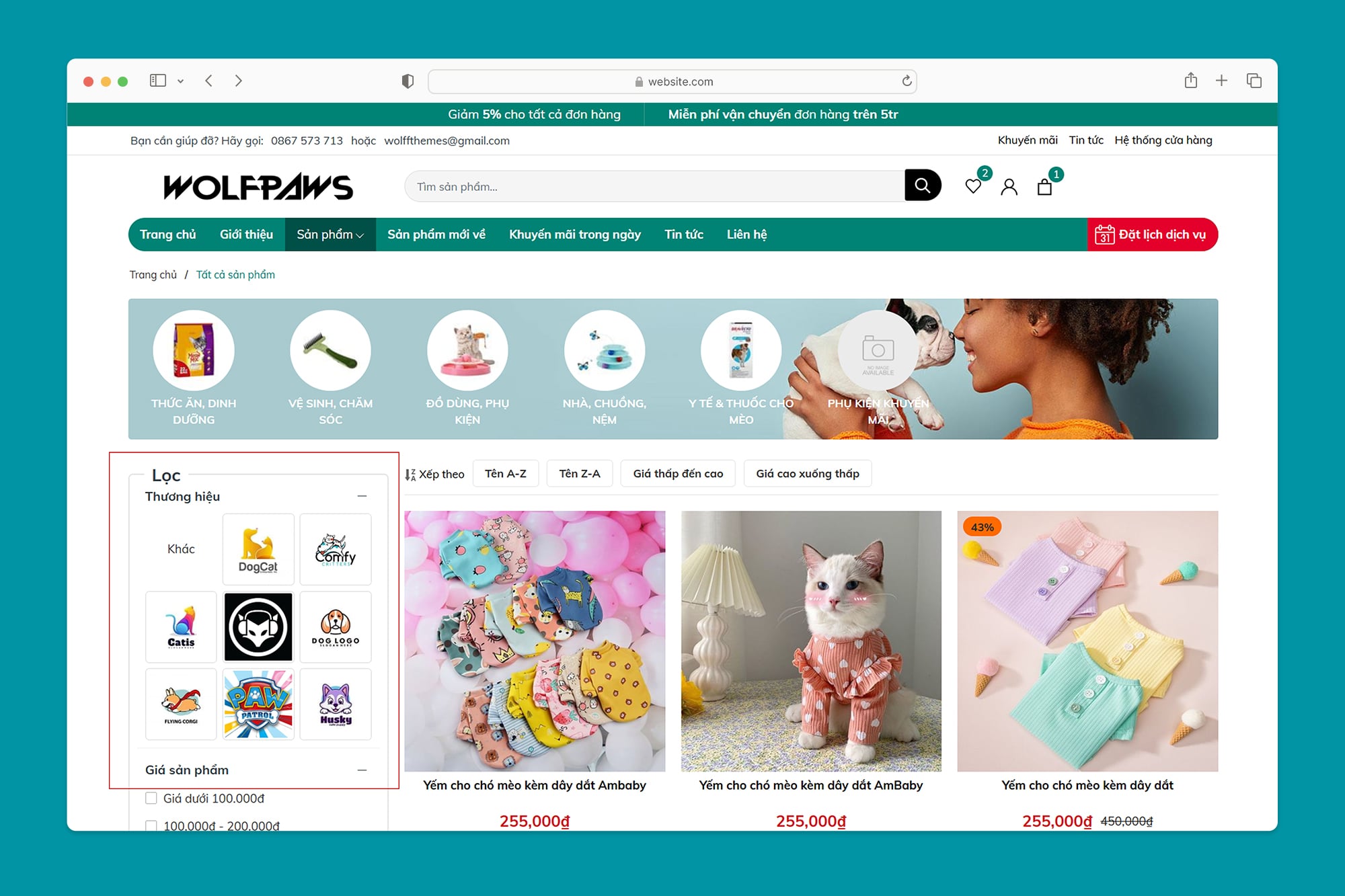The image size is (1345, 896).
Task: Collapse the 'Giá sản phẩm' section
Action: point(362,770)
